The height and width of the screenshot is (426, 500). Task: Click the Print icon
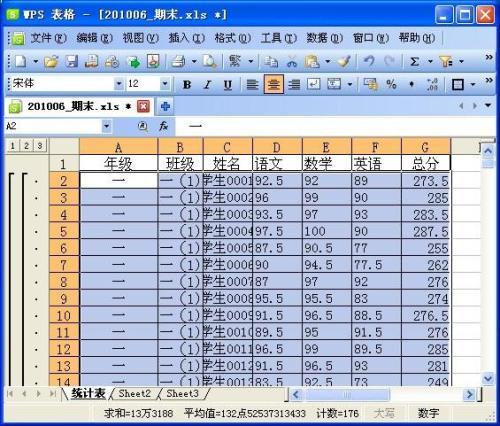coord(178,62)
